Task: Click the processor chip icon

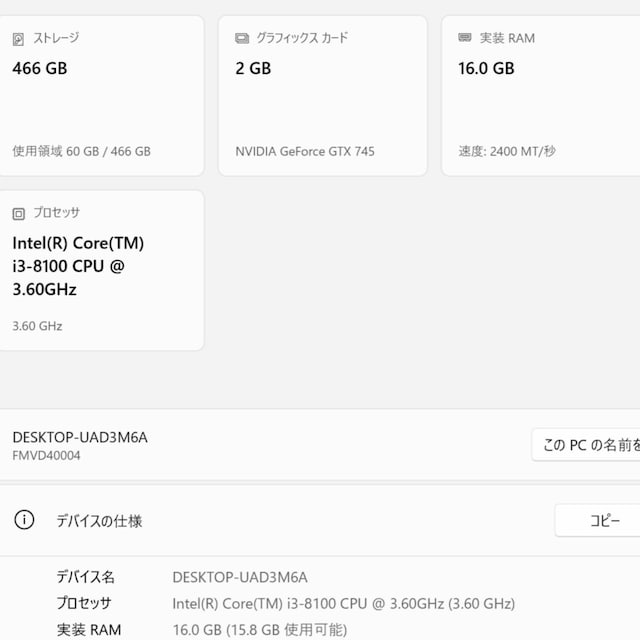Action: (19, 213)
